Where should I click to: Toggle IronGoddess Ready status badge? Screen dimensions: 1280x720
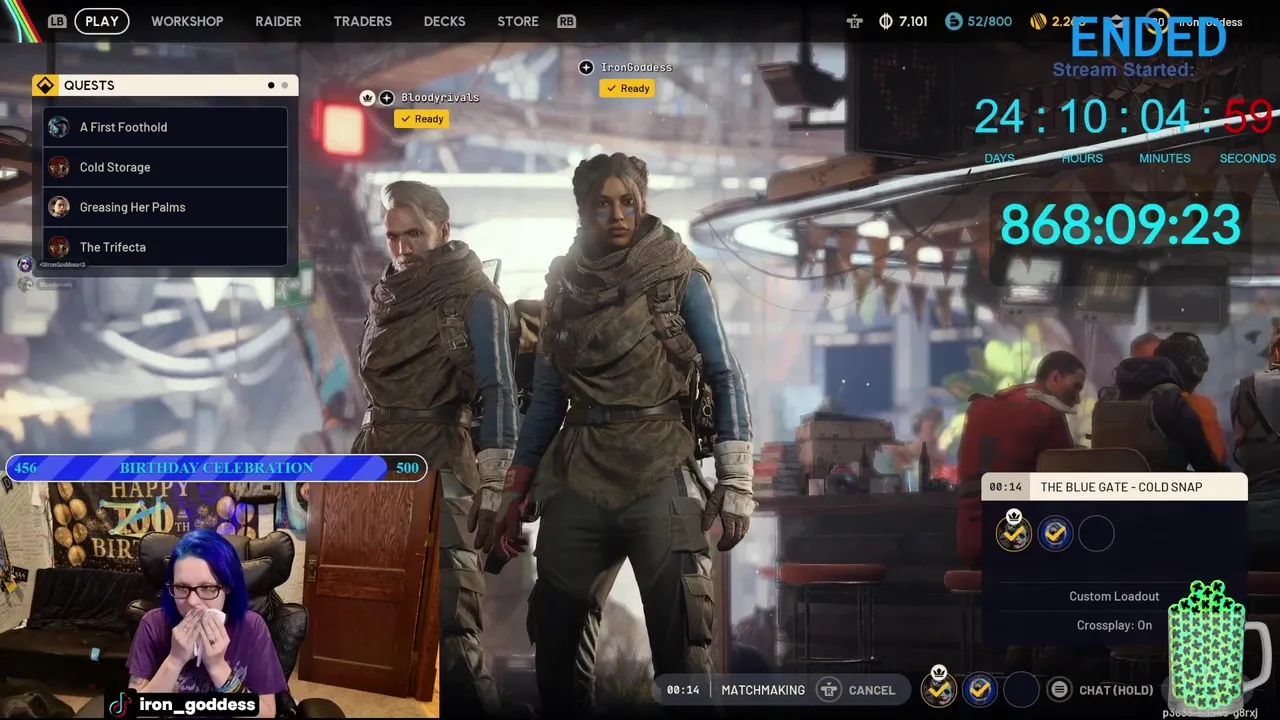click(627, 88)
